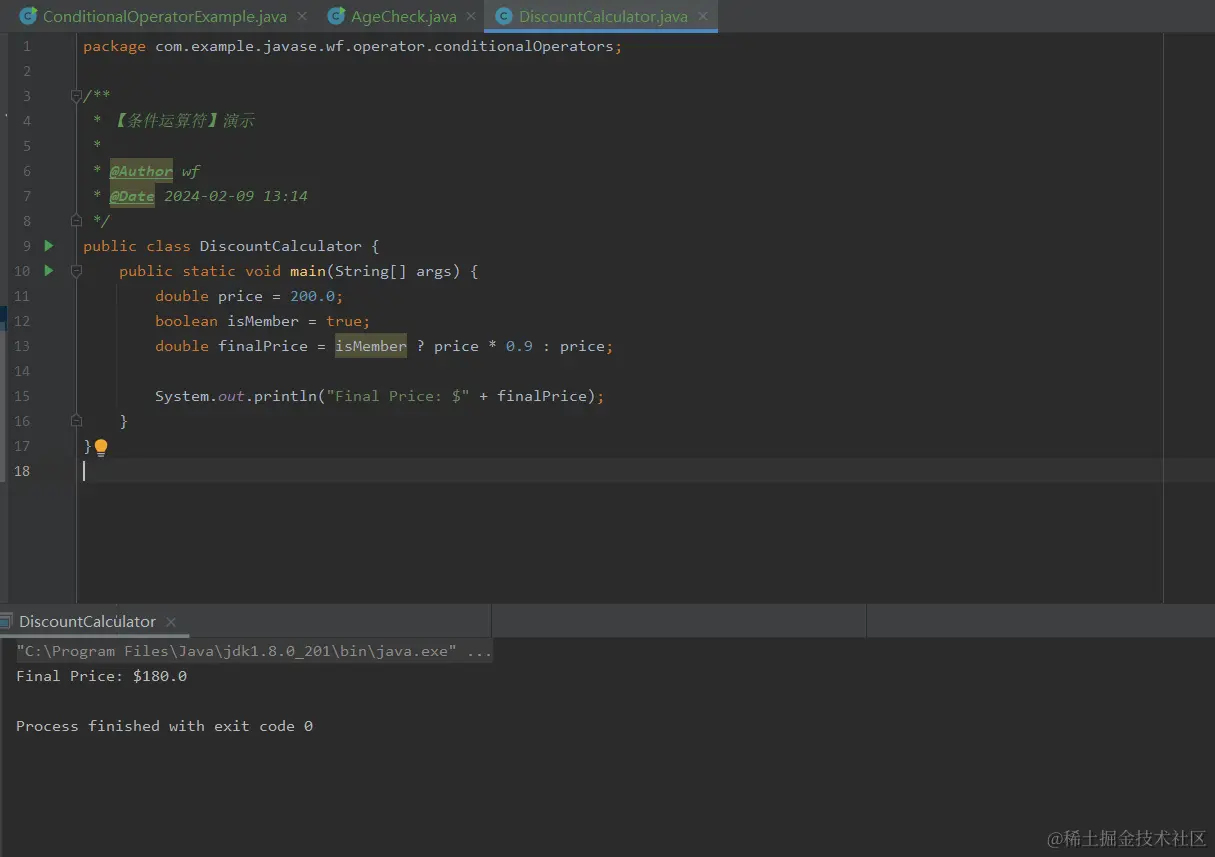Close the DiscountCalculator.java editor tab
This screenshot has height=857, width=1215.
[703, 16]
